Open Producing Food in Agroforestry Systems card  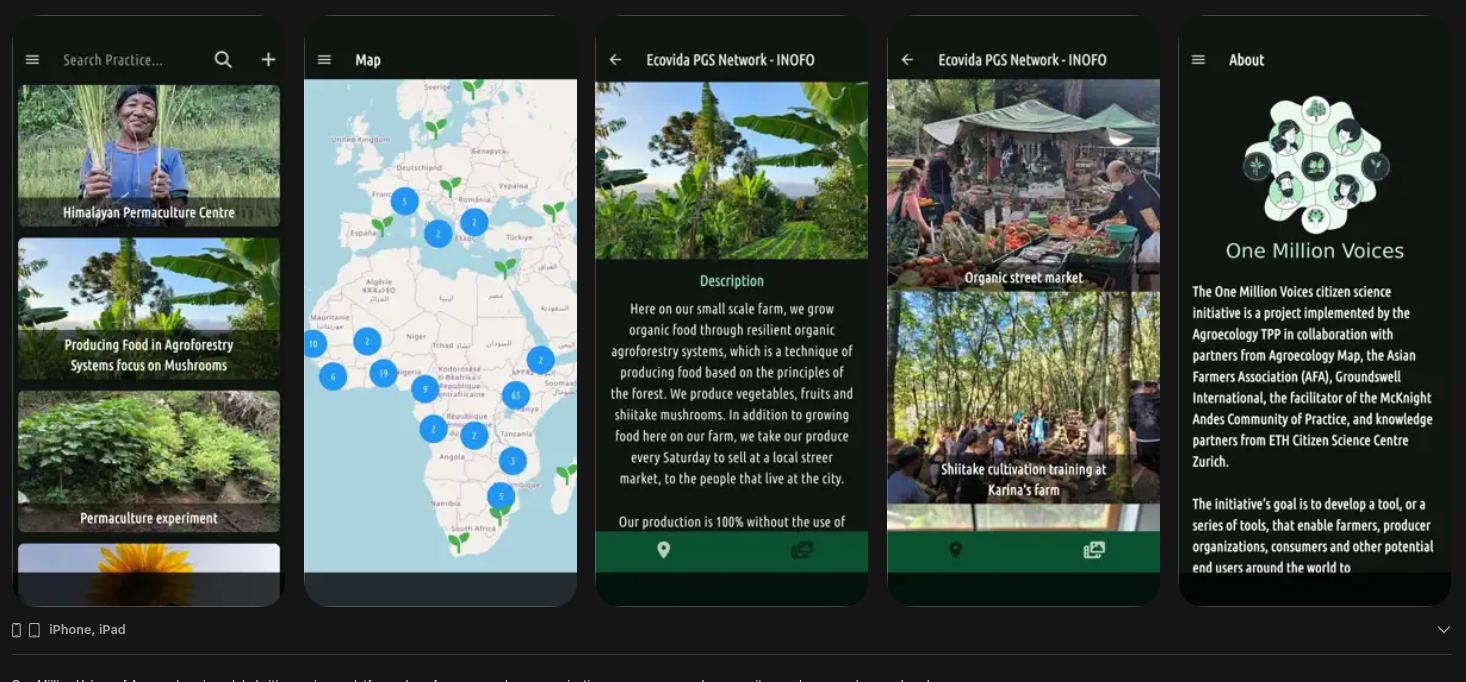tap(149, 308)
